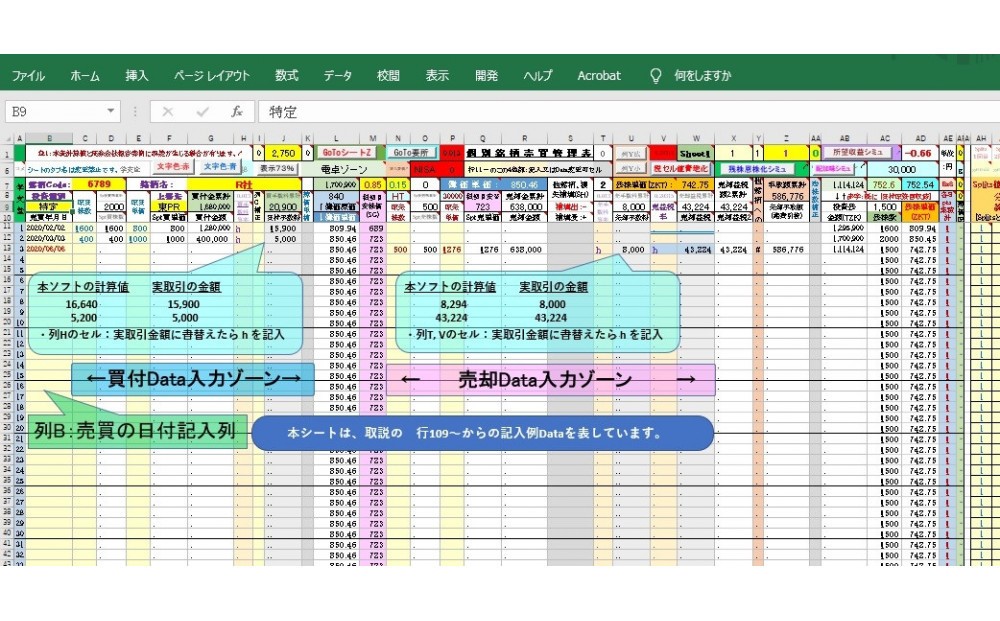This screenshot has height=621, width=1000.
Task: Click the fx insert function icon
Action: (237, 112)
